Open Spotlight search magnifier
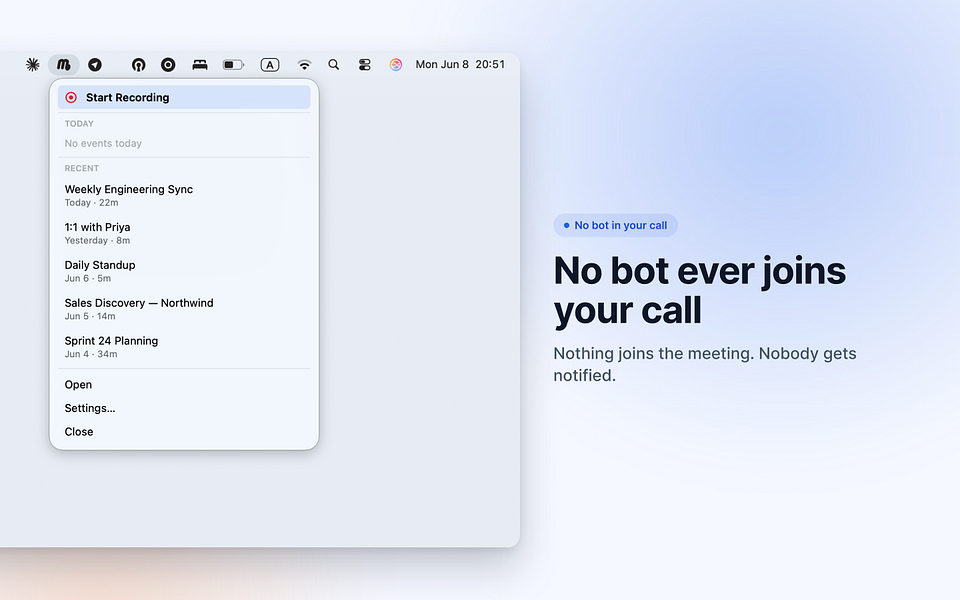960x600 pixels. click(x=334, y=64)
